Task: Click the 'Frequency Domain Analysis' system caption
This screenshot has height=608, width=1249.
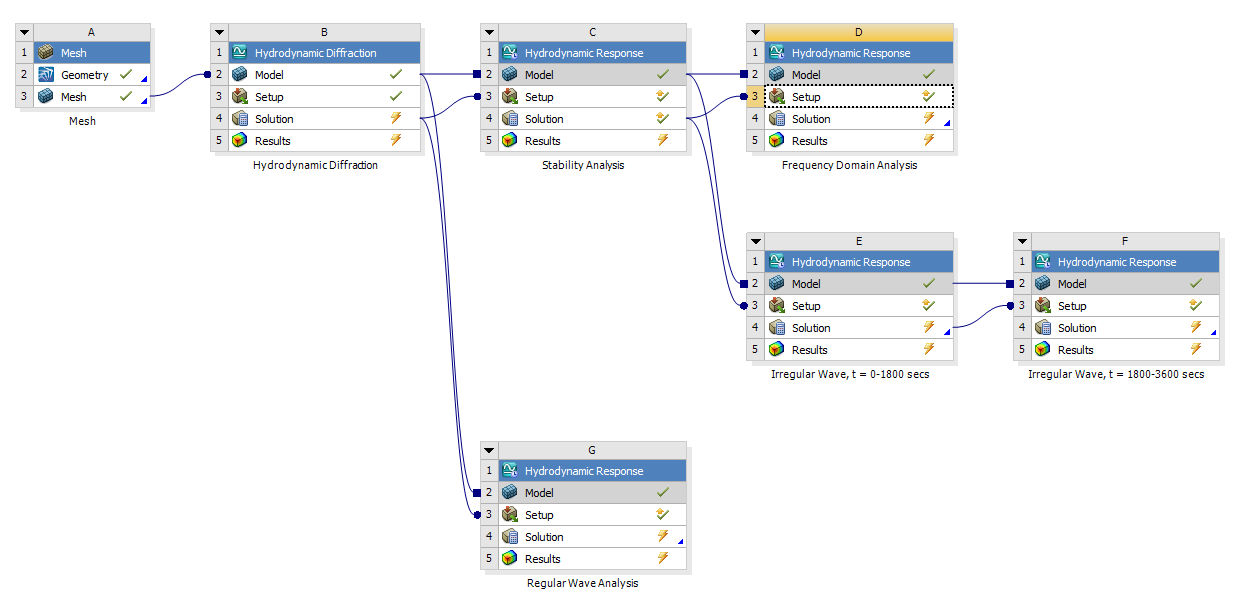Action: (849, 165)
